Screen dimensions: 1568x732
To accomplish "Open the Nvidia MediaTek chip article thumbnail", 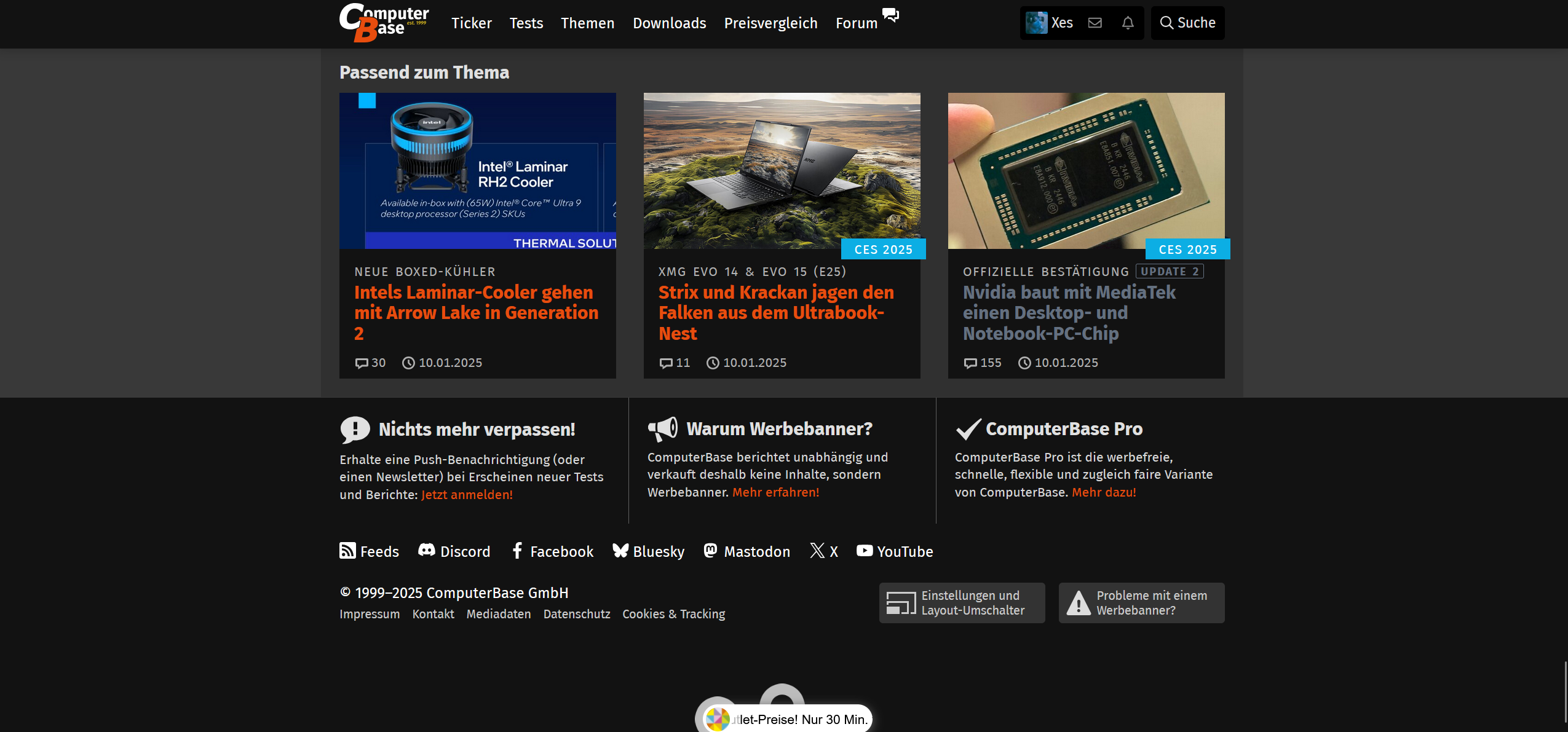I will 1086,171.
